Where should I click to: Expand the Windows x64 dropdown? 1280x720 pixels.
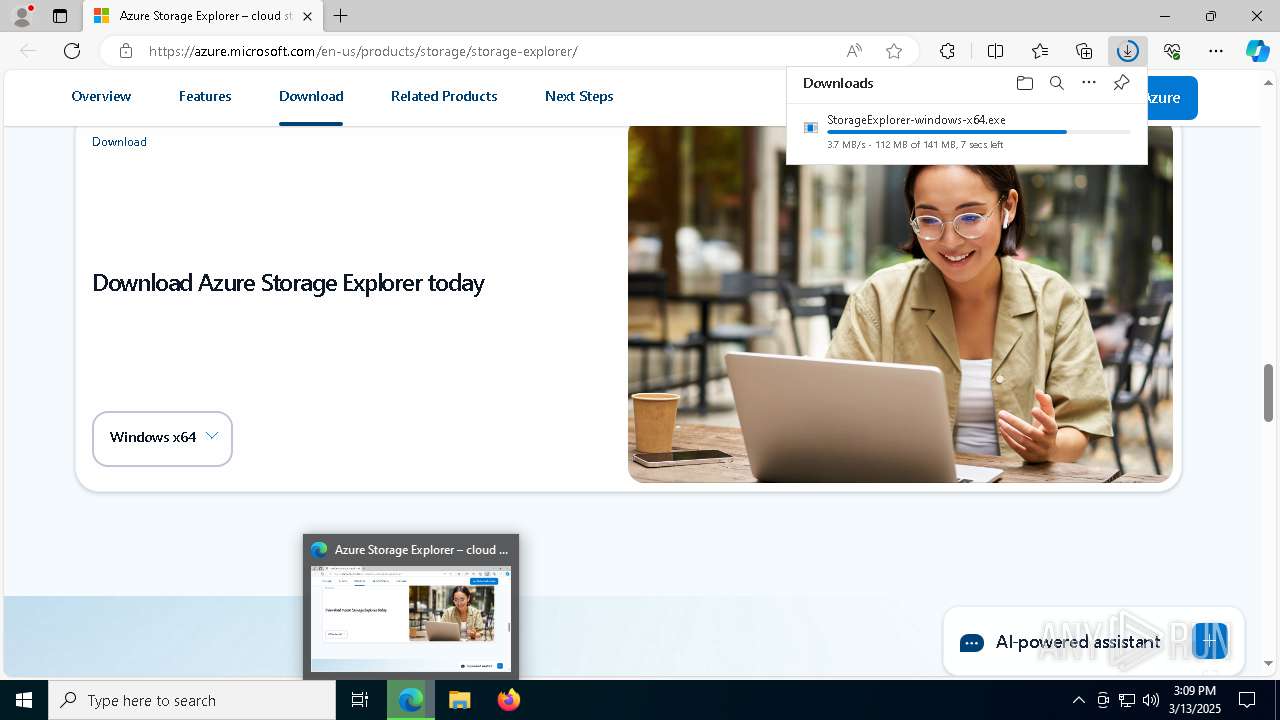click(x=162, y=438)
